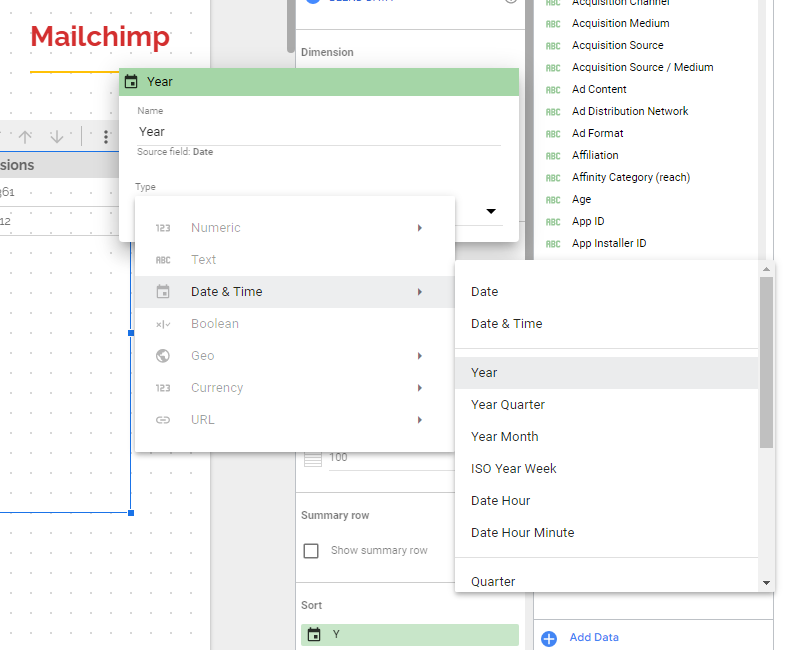
Task: Click the move-down arrow in table toolbar
Action: pyautogui.click(x=57, y=136)
